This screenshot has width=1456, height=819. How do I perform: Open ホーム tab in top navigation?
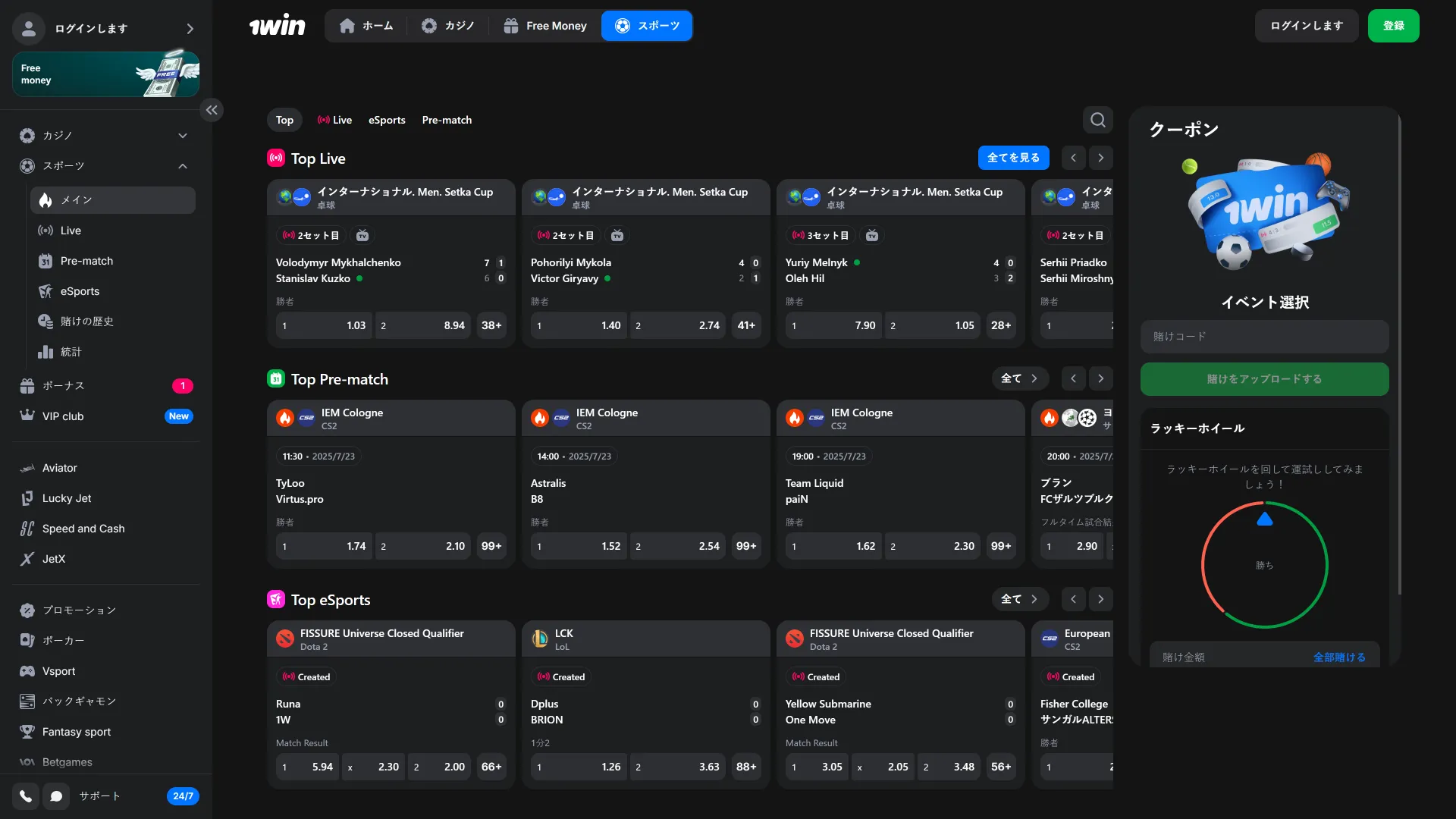[366, 26]
